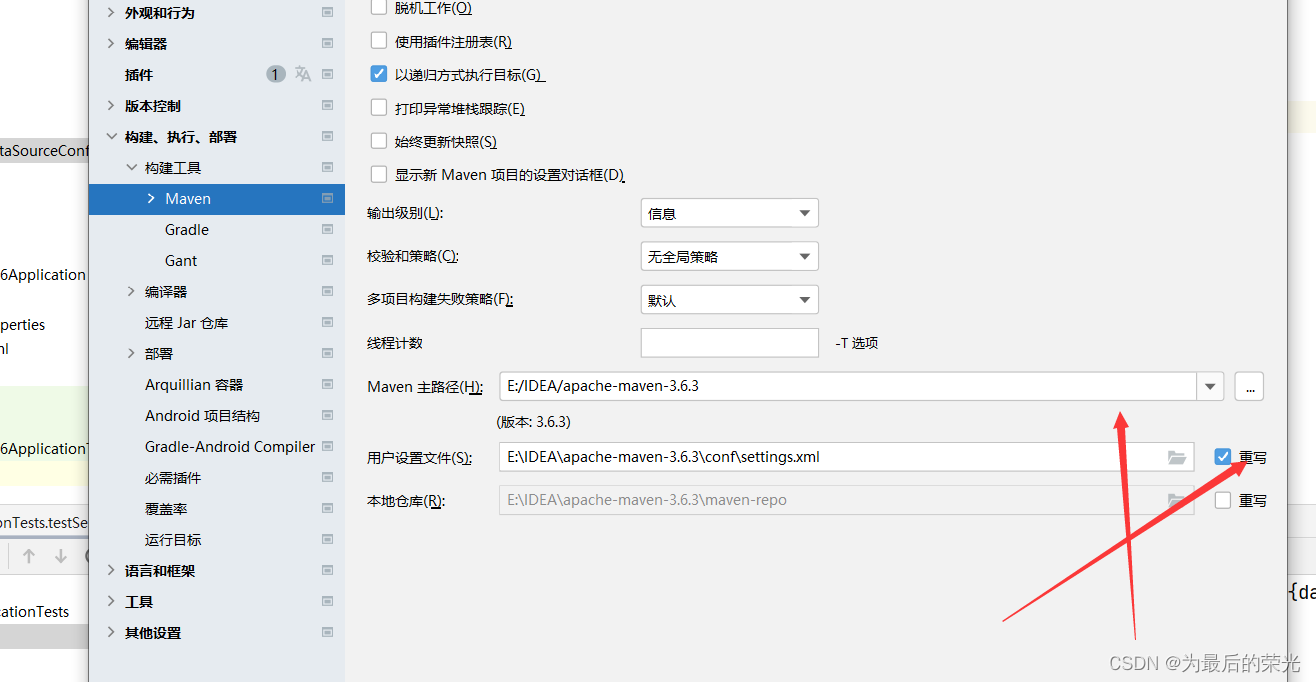
Task: Select Gant under build tools
Action: pyautogui.click(x=181, y=261)
